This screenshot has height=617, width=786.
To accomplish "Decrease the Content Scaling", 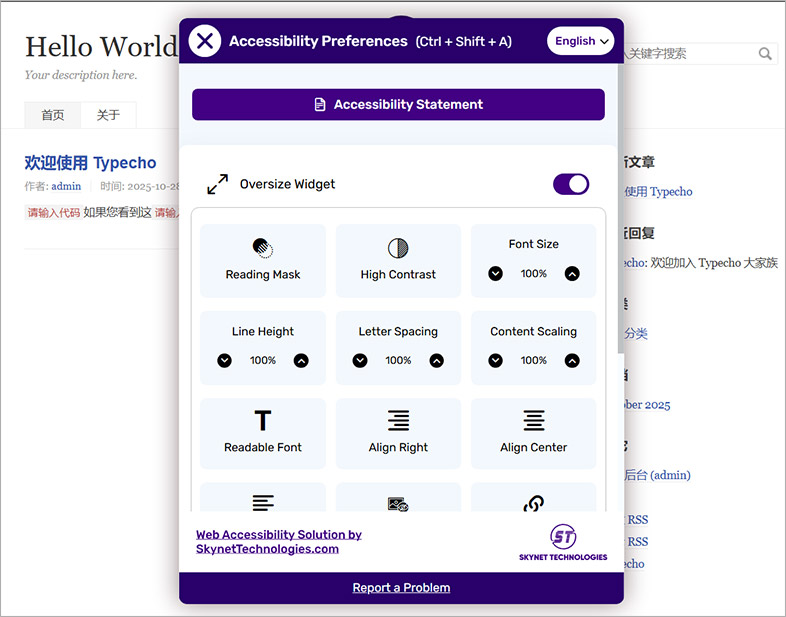I will [495, 360].
